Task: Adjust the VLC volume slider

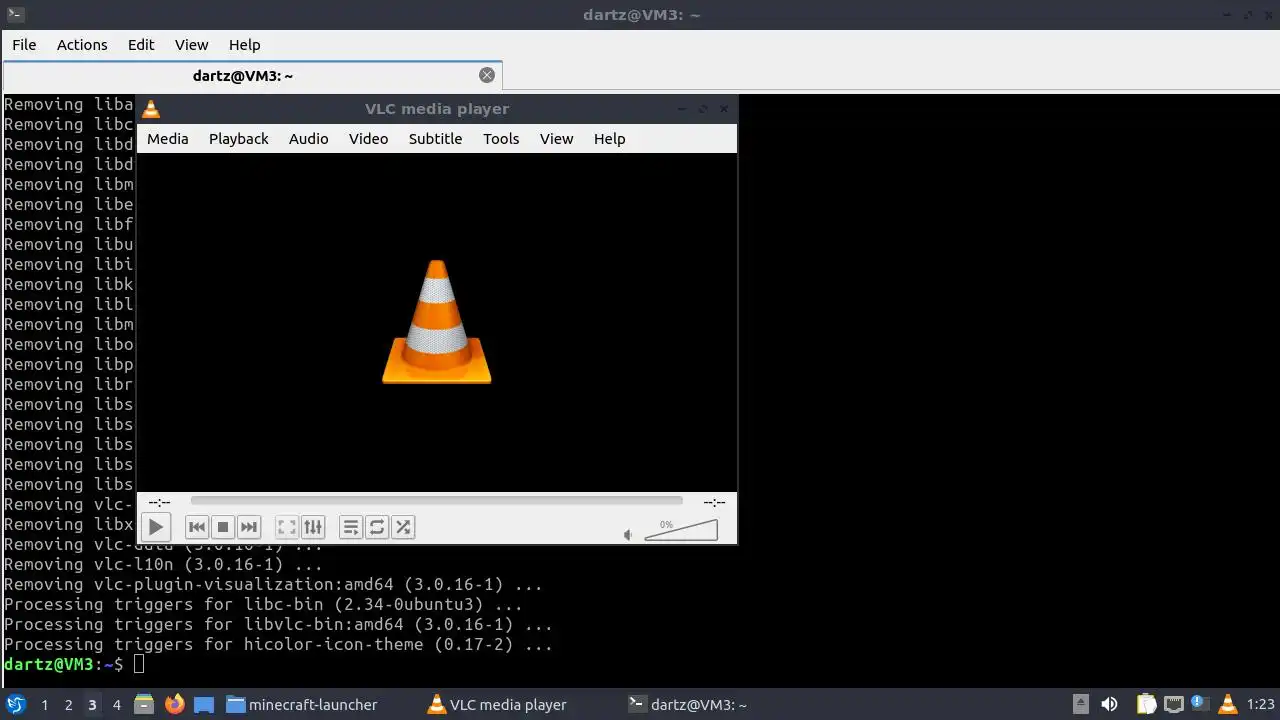Action: (x=681, y=531)
